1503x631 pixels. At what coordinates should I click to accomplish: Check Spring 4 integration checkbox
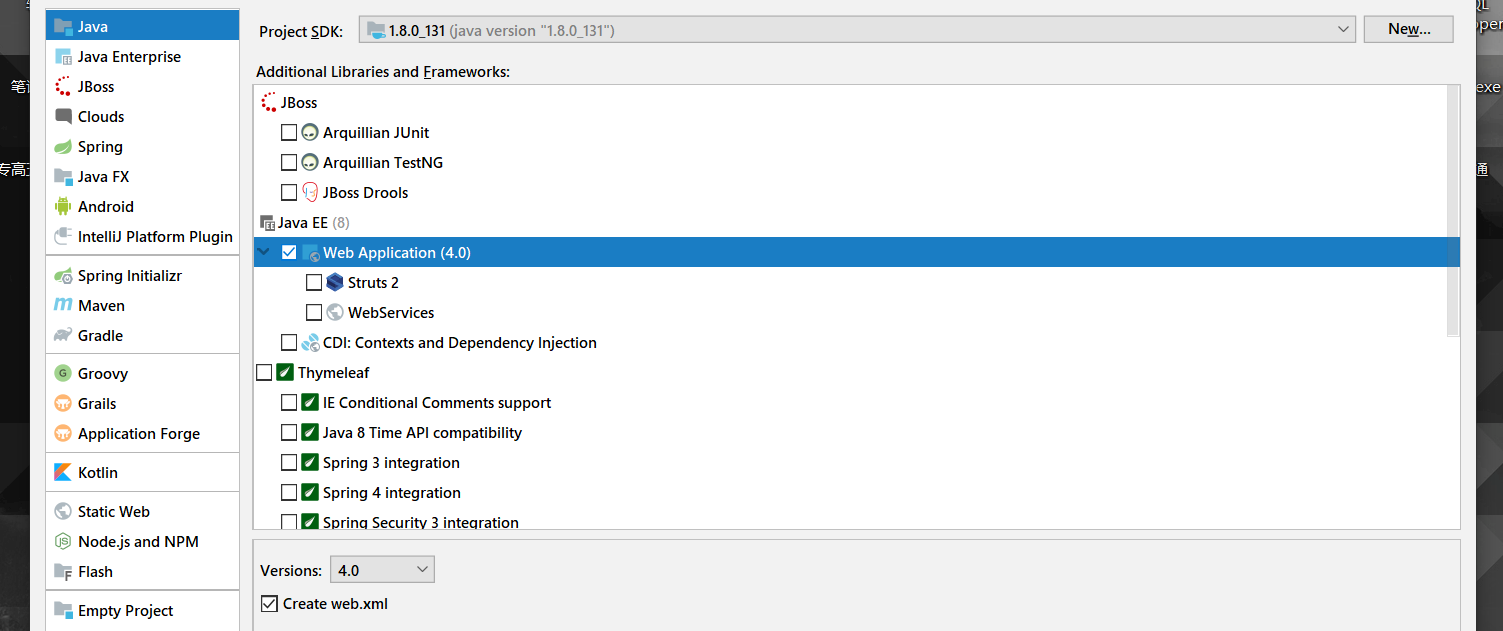tap(289, 492)
